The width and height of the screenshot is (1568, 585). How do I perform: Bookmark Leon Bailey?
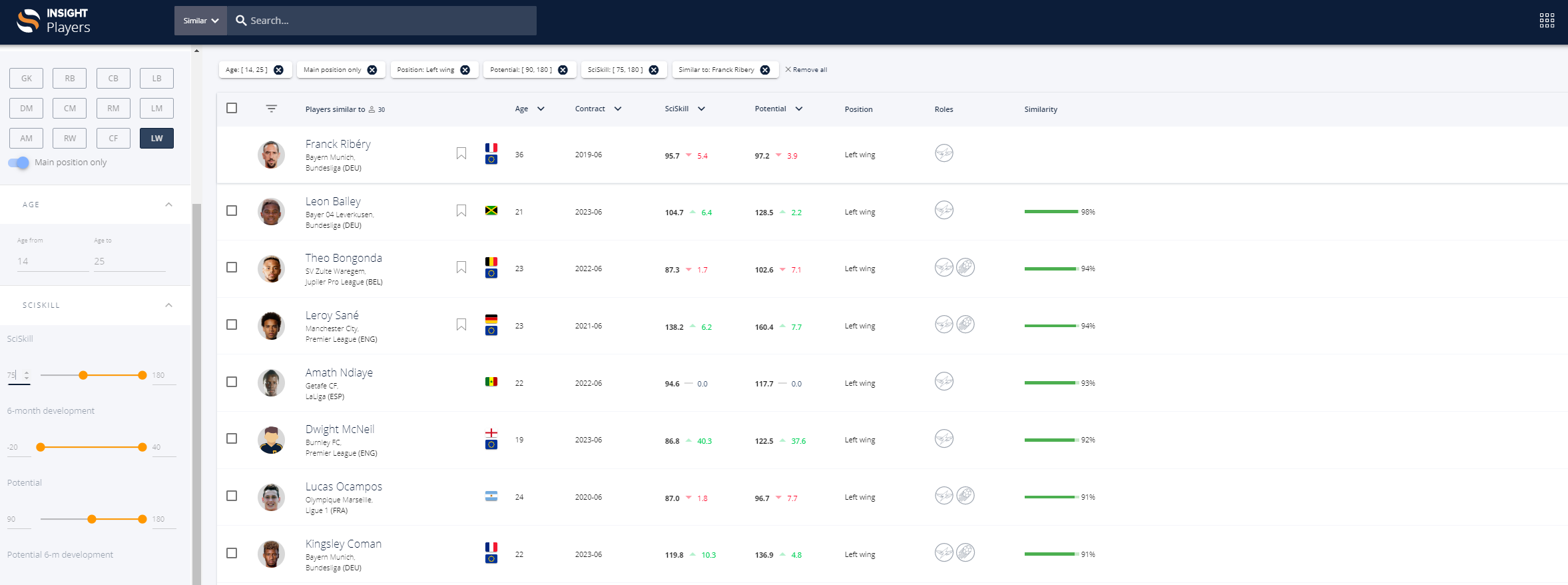coord(461,211)
